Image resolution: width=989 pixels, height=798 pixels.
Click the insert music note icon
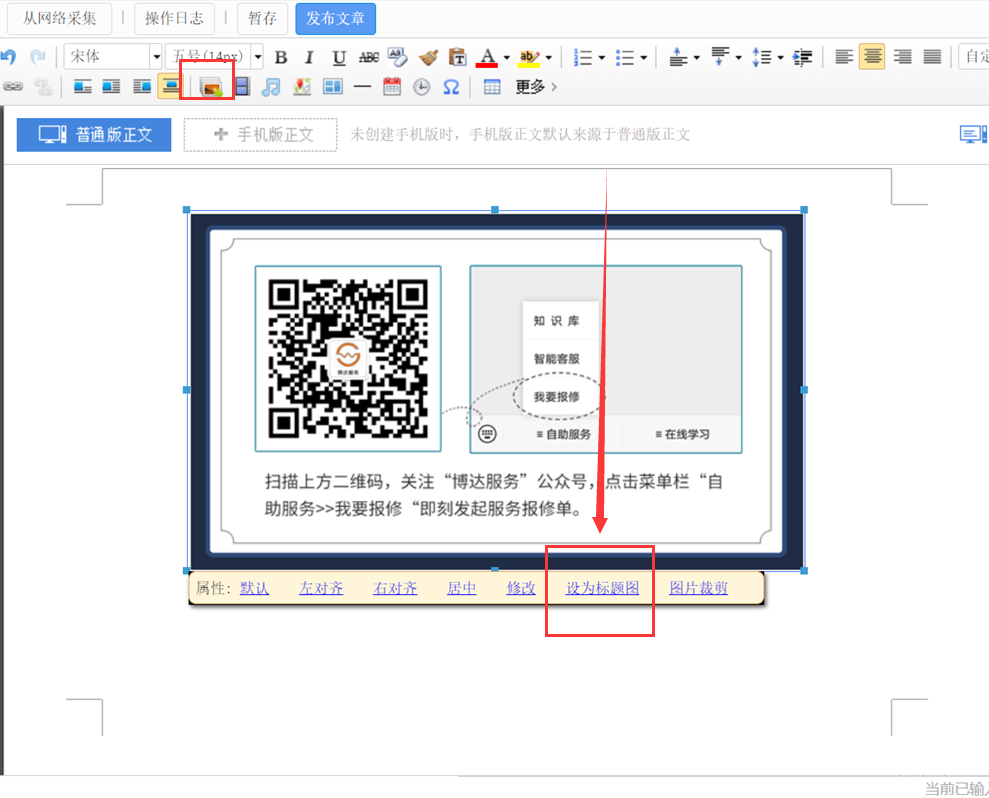pos(271,87)
